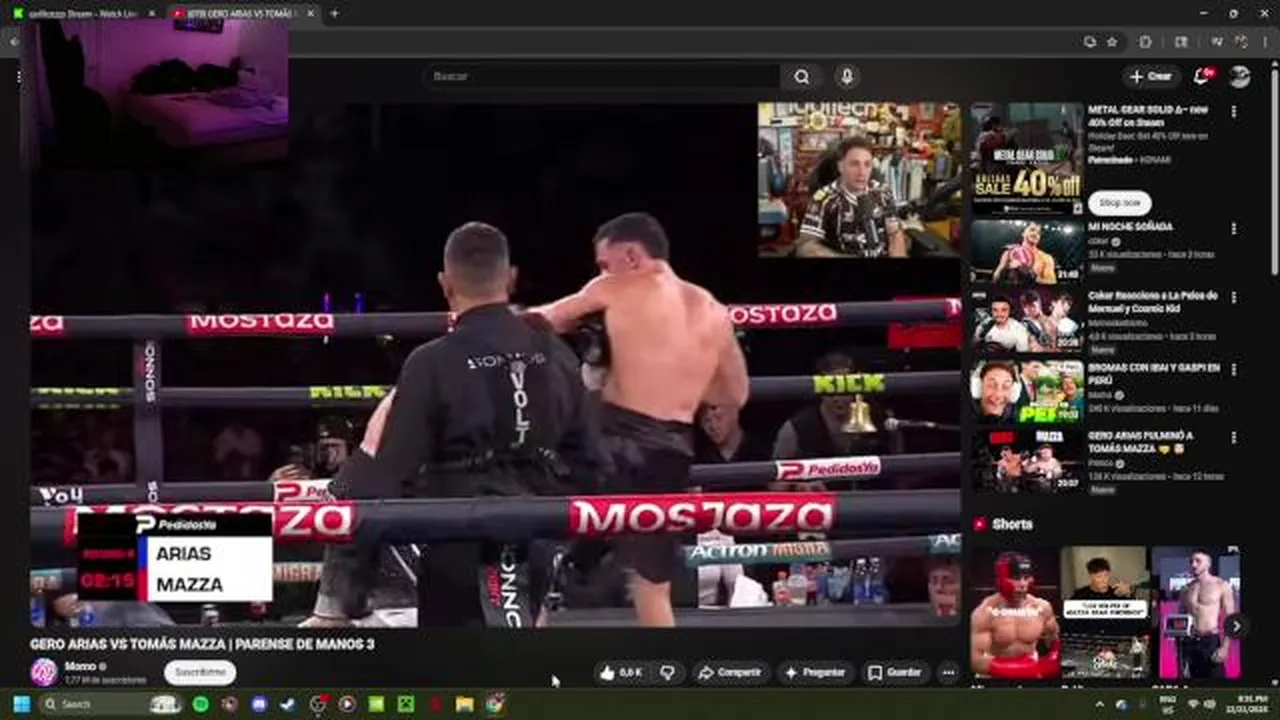
Task: Open the Momo channel name link
Action: (80, 666)
